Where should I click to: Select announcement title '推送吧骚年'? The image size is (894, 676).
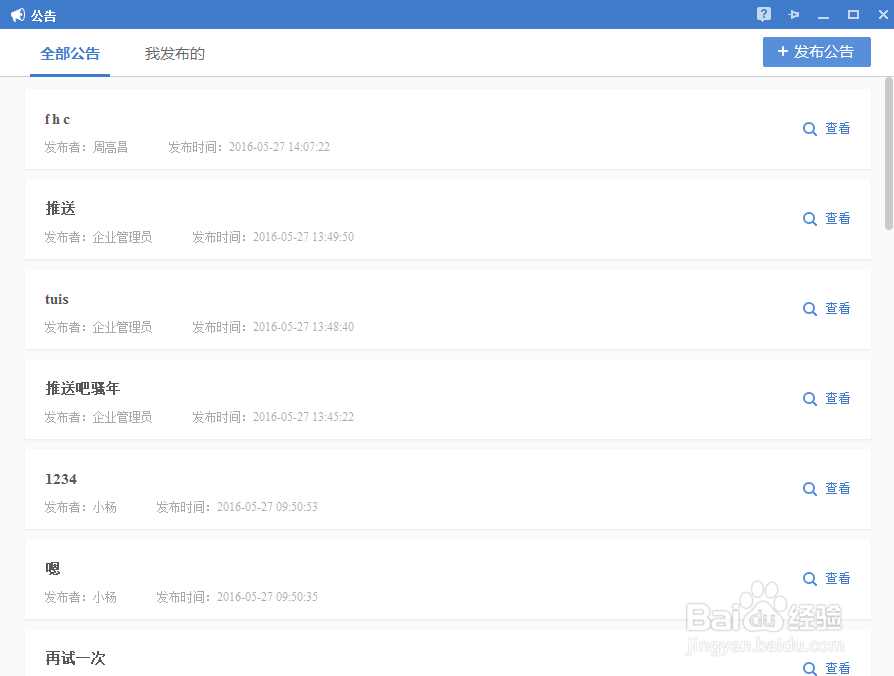[83, 389]
